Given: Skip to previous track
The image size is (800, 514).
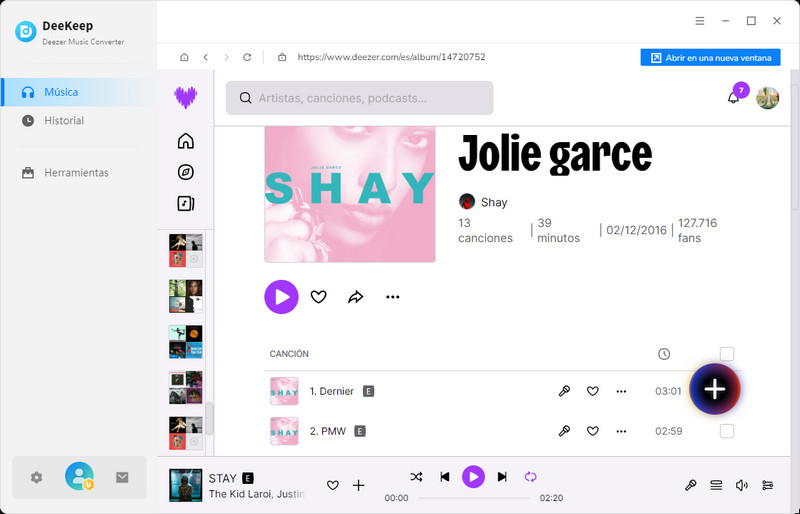Looking at the screenshot, I should [x=445, y=477].
